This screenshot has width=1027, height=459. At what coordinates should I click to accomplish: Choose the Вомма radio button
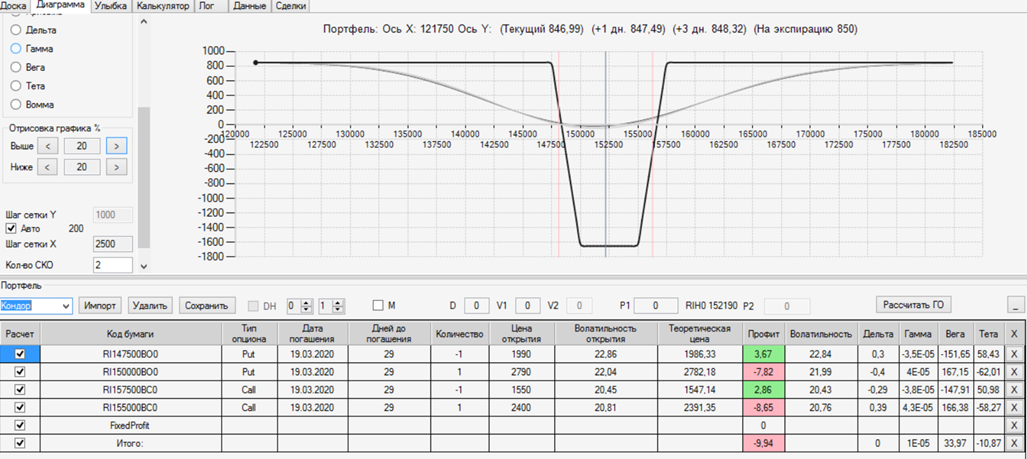click(x=16, y=104)
